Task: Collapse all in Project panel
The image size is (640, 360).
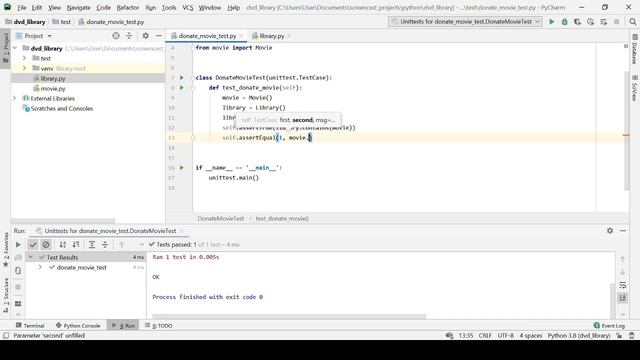Action: pyautogui.click(x=129, y=36)
